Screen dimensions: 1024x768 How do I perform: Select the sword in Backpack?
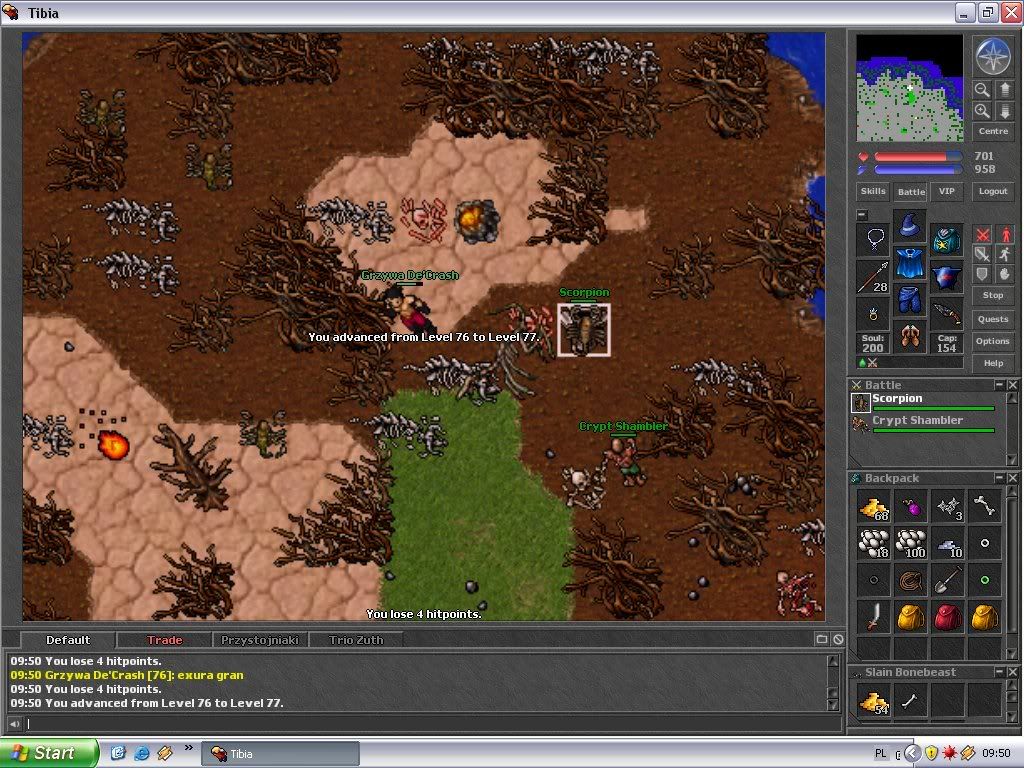[x=874, y=617]
